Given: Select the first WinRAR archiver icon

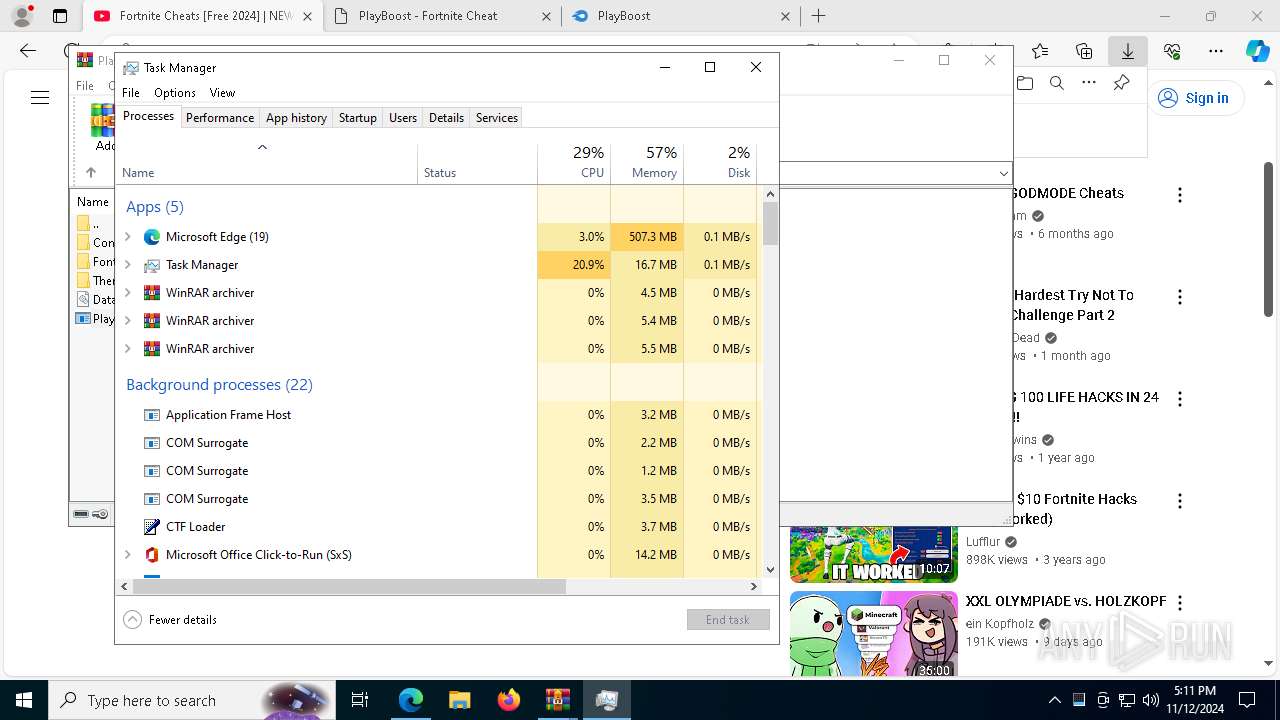Looking at the screenshot, I should [152, 293].
